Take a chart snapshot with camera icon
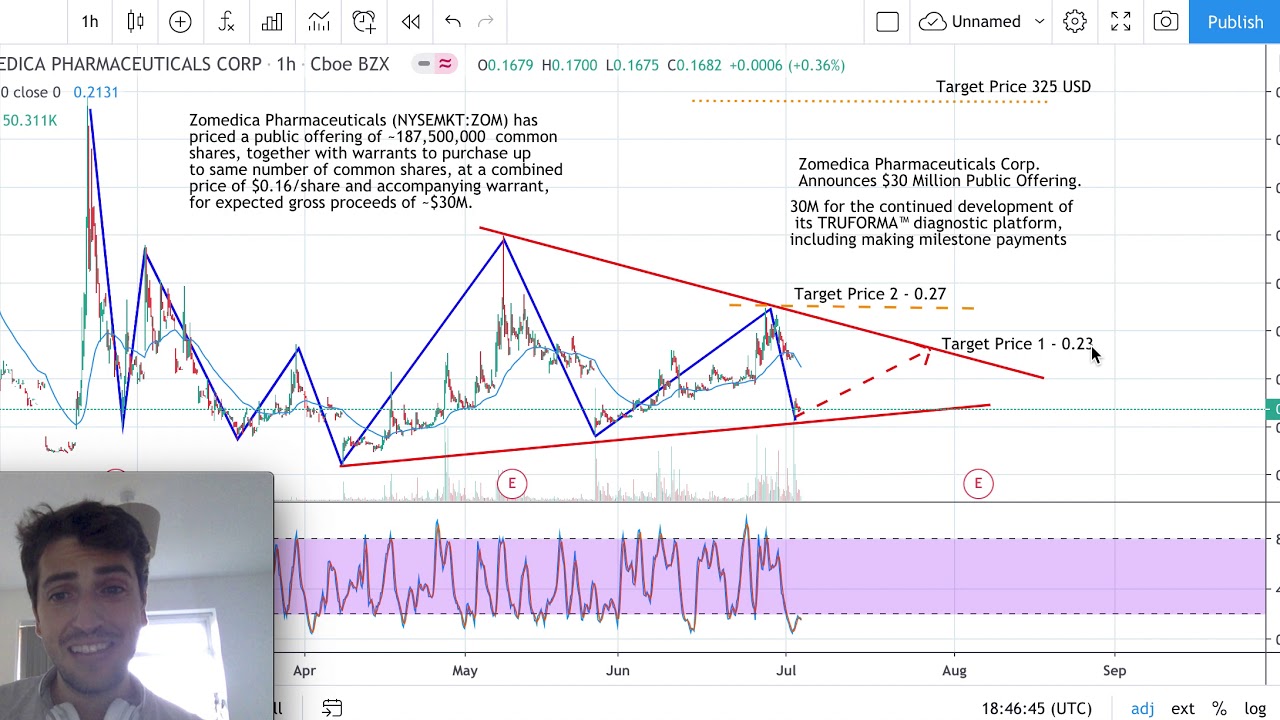The width and height of the screenshot is (1280, 720). coord(1166,21)
